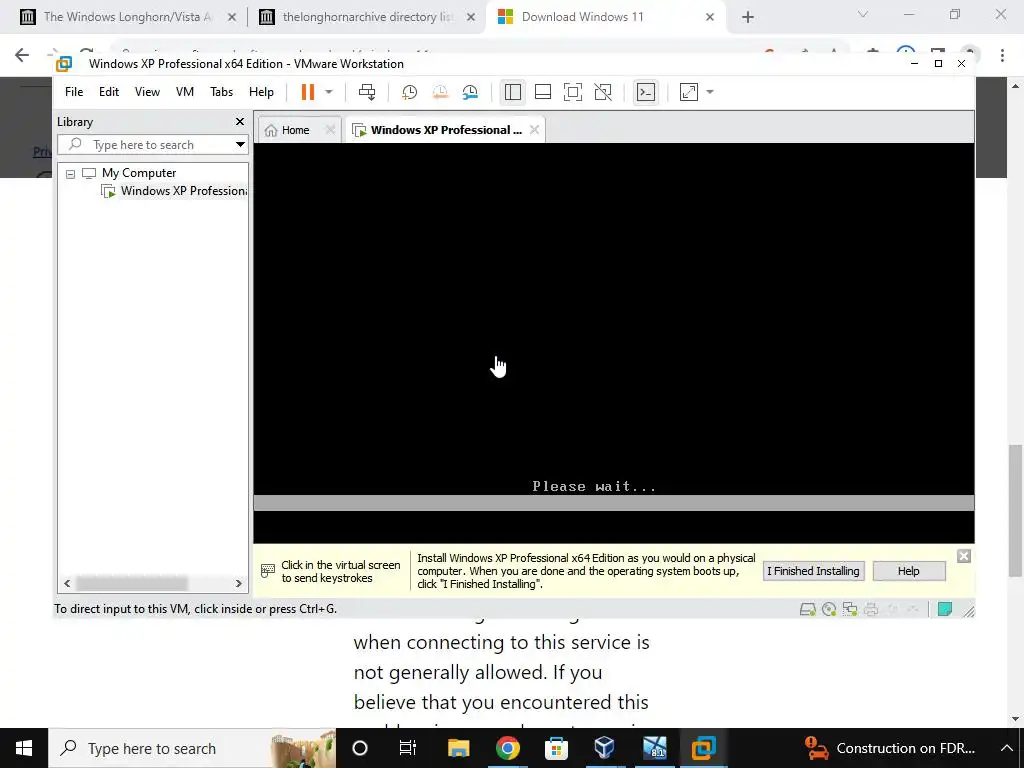1024x768 pixels.
Task: Dismiss the yellow install hint bar
Action: coord(964,556)
